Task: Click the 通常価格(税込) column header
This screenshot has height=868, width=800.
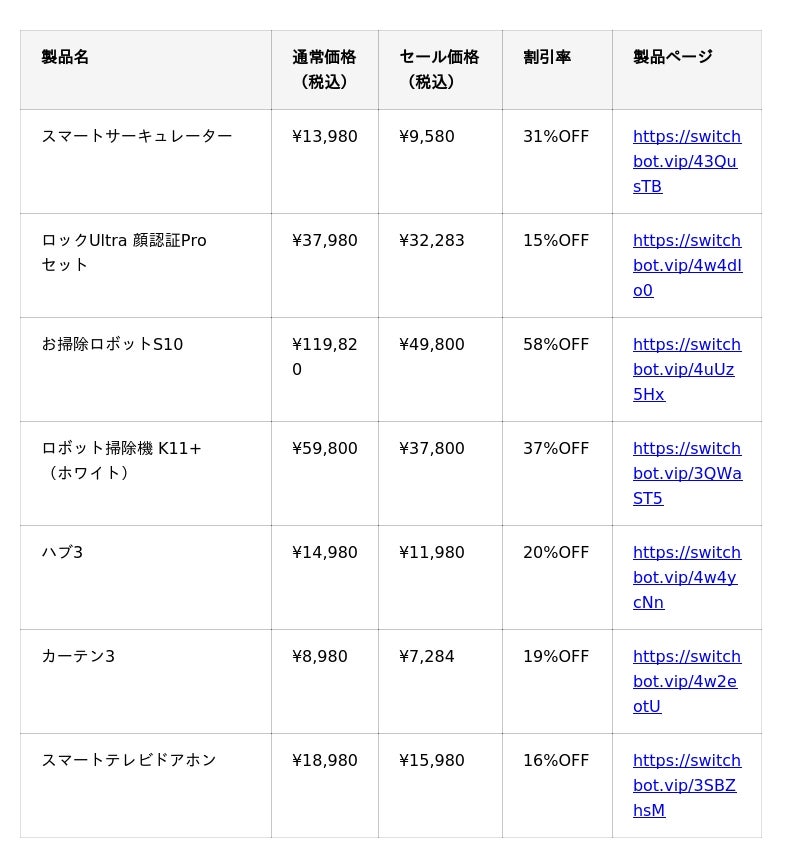Action: pyautogui.click(x=325, y=70)
